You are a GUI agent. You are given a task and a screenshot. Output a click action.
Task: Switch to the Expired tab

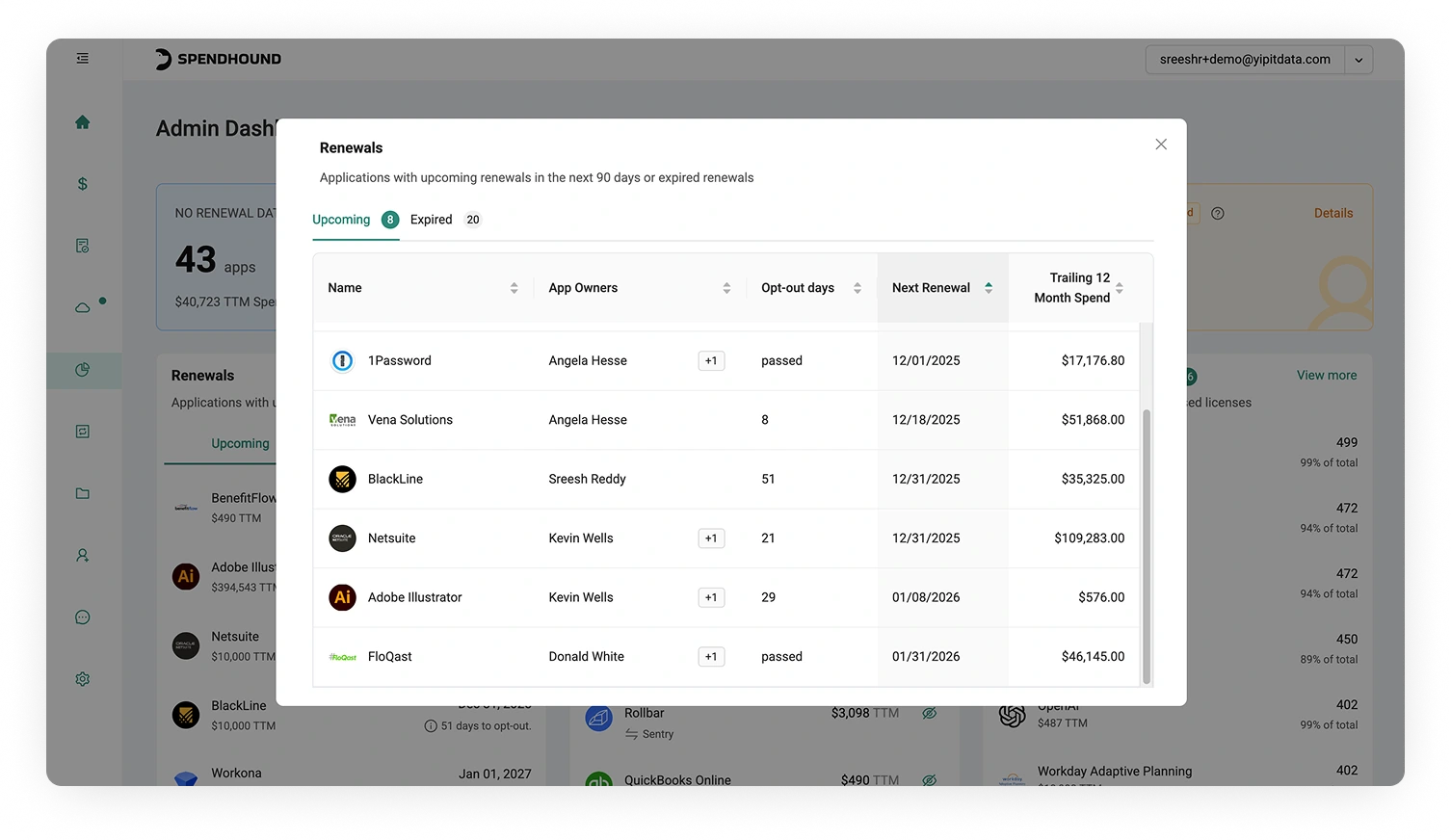pos(445,220)
